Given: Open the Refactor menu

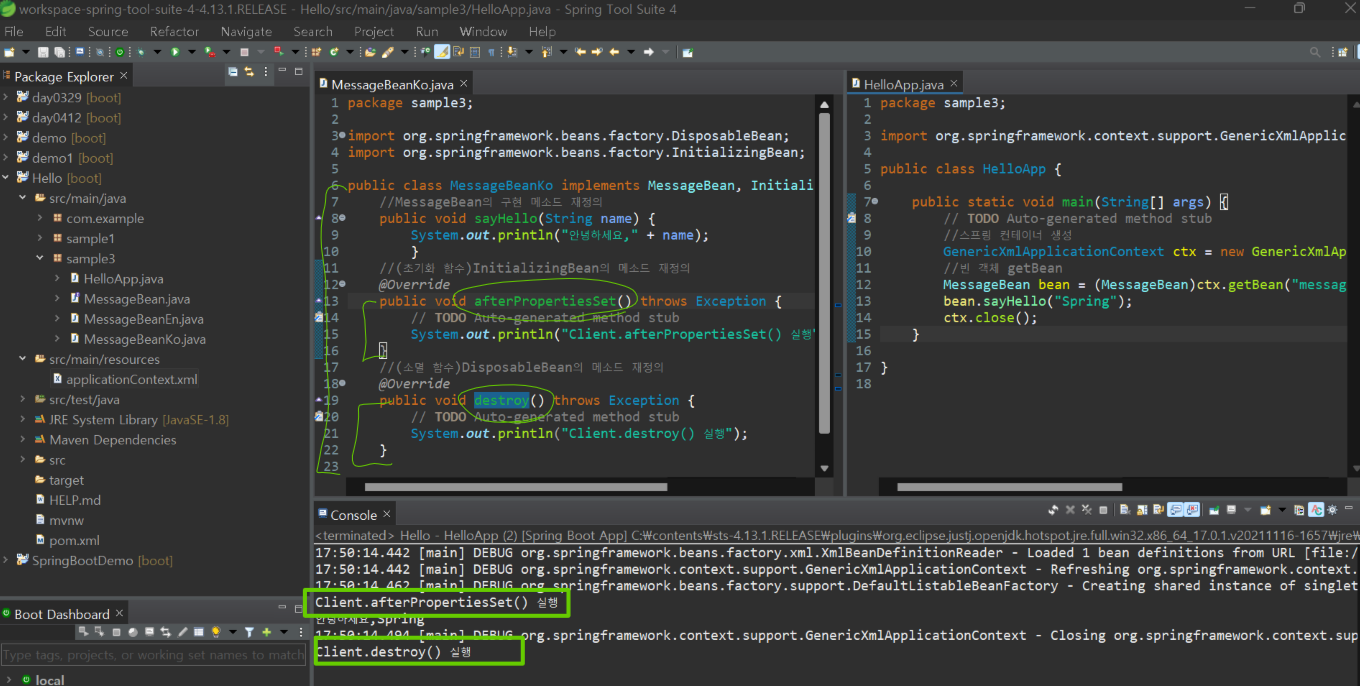Looking at the screenshot, I should [x=174, y=31].
